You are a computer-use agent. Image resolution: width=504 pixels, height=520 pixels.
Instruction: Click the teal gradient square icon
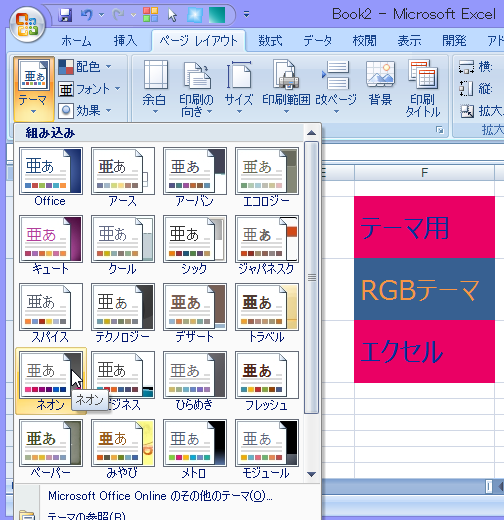tap(217, 15)
